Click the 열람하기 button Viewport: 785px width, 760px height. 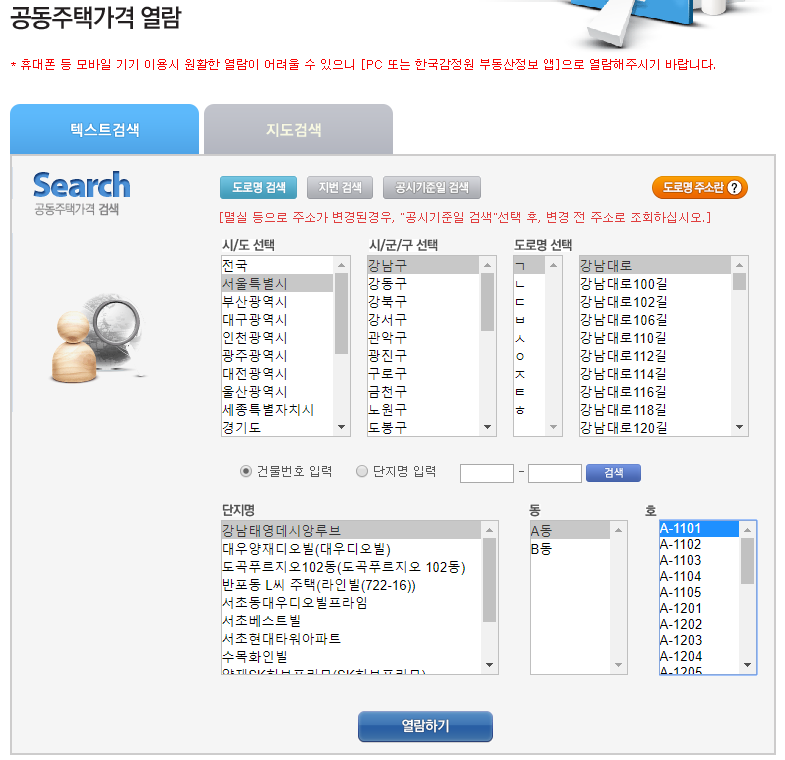tap(425, 726)
